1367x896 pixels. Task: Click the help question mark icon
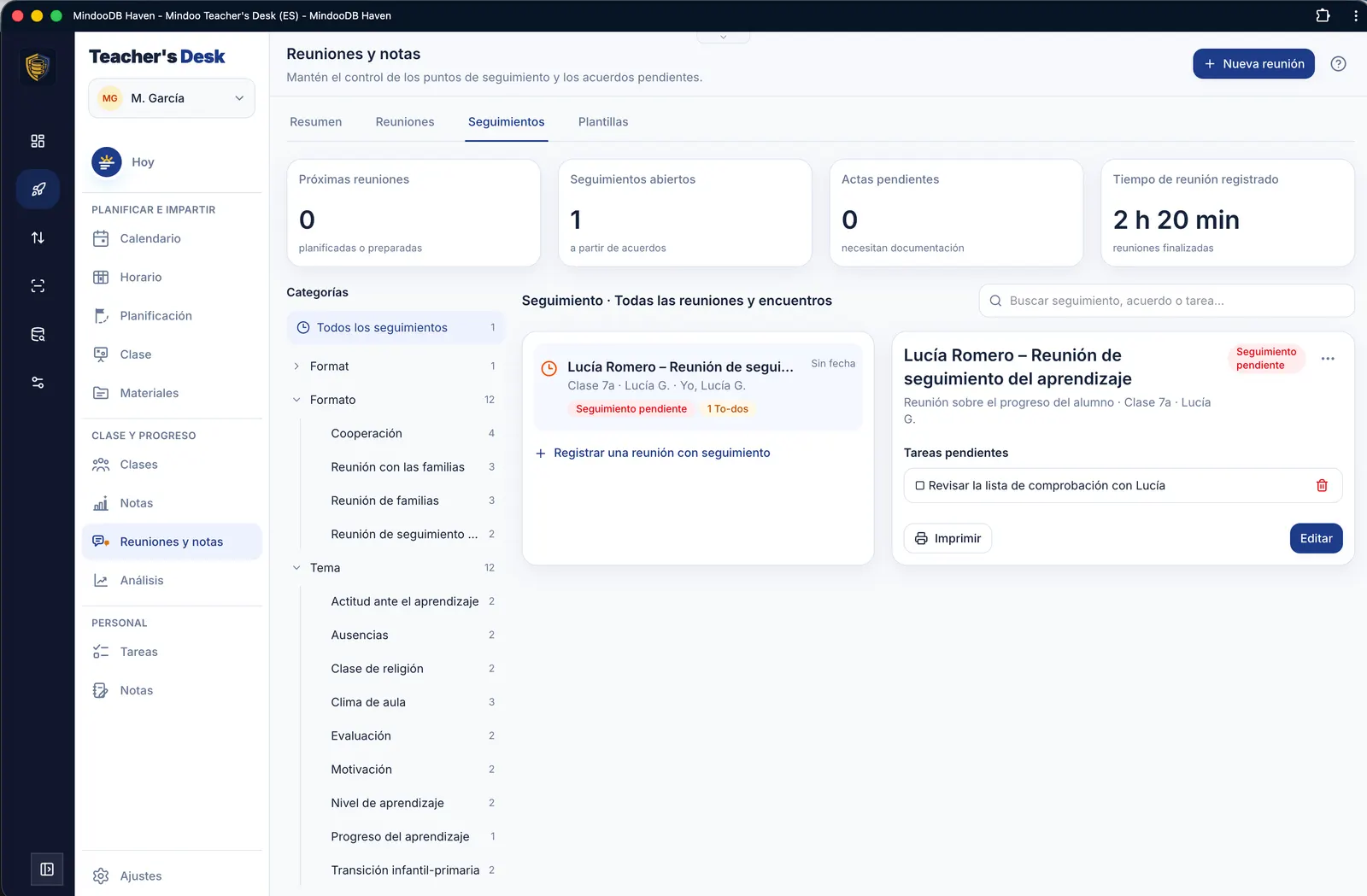tap(1339, 64)
